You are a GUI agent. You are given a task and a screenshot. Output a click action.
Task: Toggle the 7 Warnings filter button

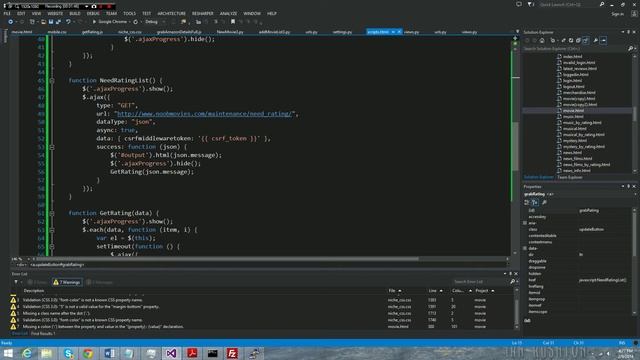(x=67, y=282)
